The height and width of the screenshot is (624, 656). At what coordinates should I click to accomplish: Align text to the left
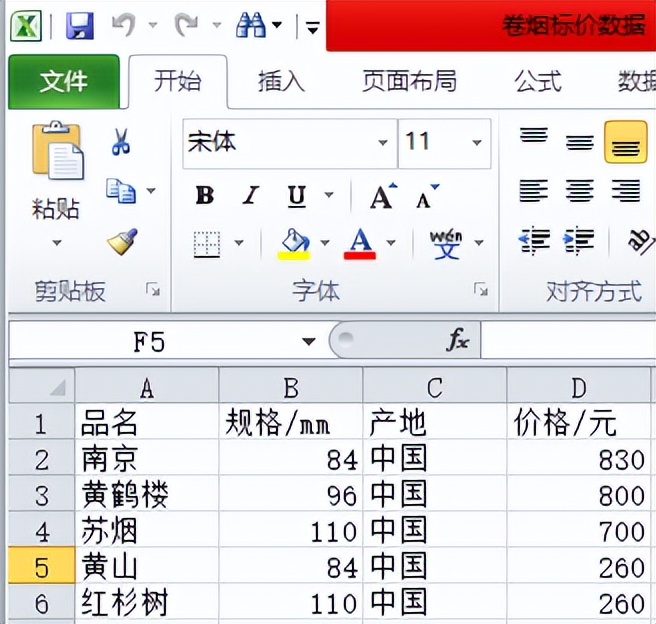point(534,191)
